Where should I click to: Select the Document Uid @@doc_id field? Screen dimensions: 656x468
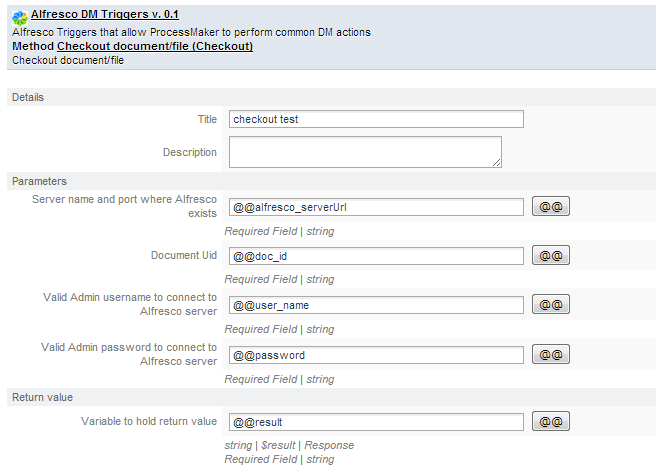point(376,255)
